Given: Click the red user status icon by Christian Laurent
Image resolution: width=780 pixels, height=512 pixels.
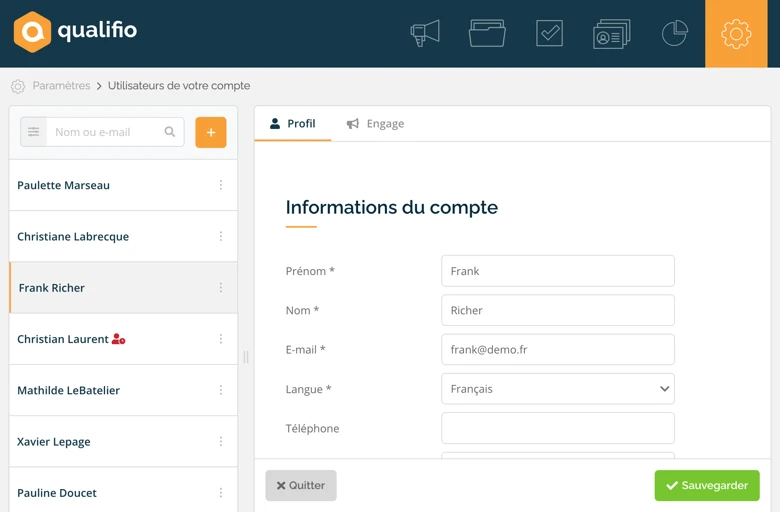Looking at the screenshot, I should coord(118,339).
